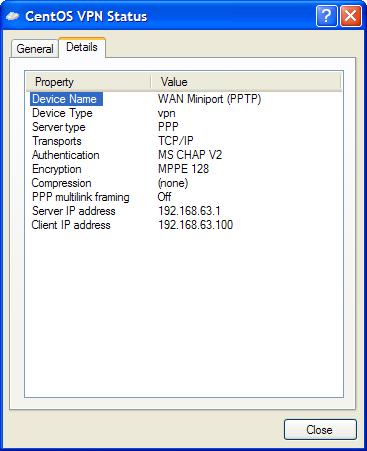Click the PPP server type value
The width and height of the screenshot is (367, 451).
click(168, 127)
